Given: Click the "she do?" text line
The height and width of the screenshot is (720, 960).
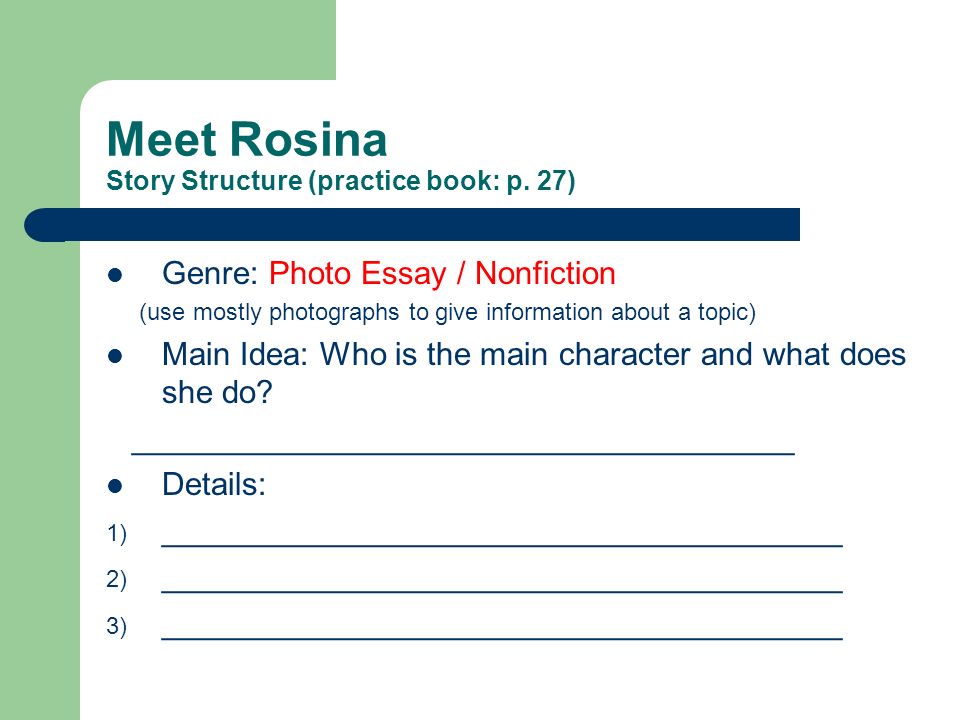Looking at the screenshot, I should pyautogui.click(x=217, y=392).
